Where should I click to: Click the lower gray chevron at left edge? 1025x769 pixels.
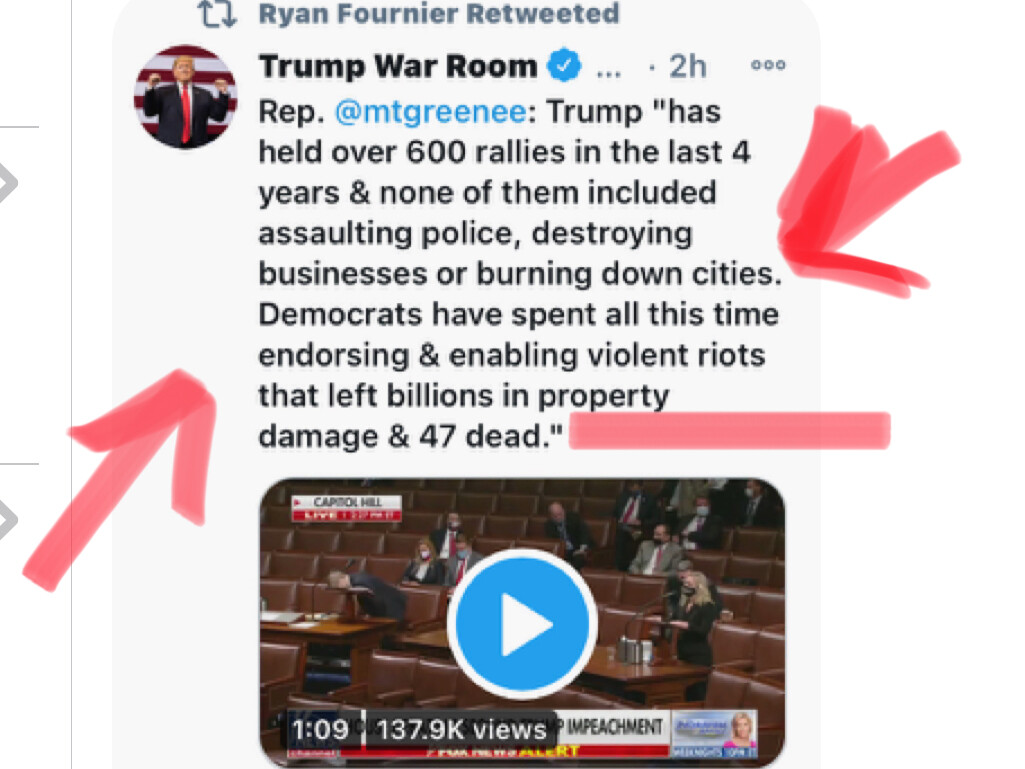(x=7, y=521)
